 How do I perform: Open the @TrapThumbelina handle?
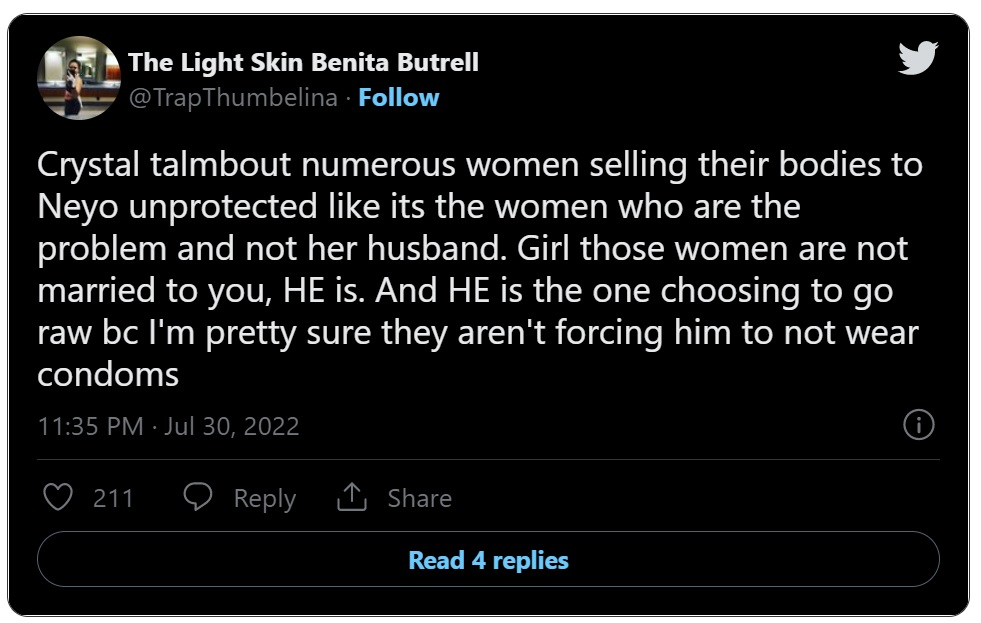233,98
